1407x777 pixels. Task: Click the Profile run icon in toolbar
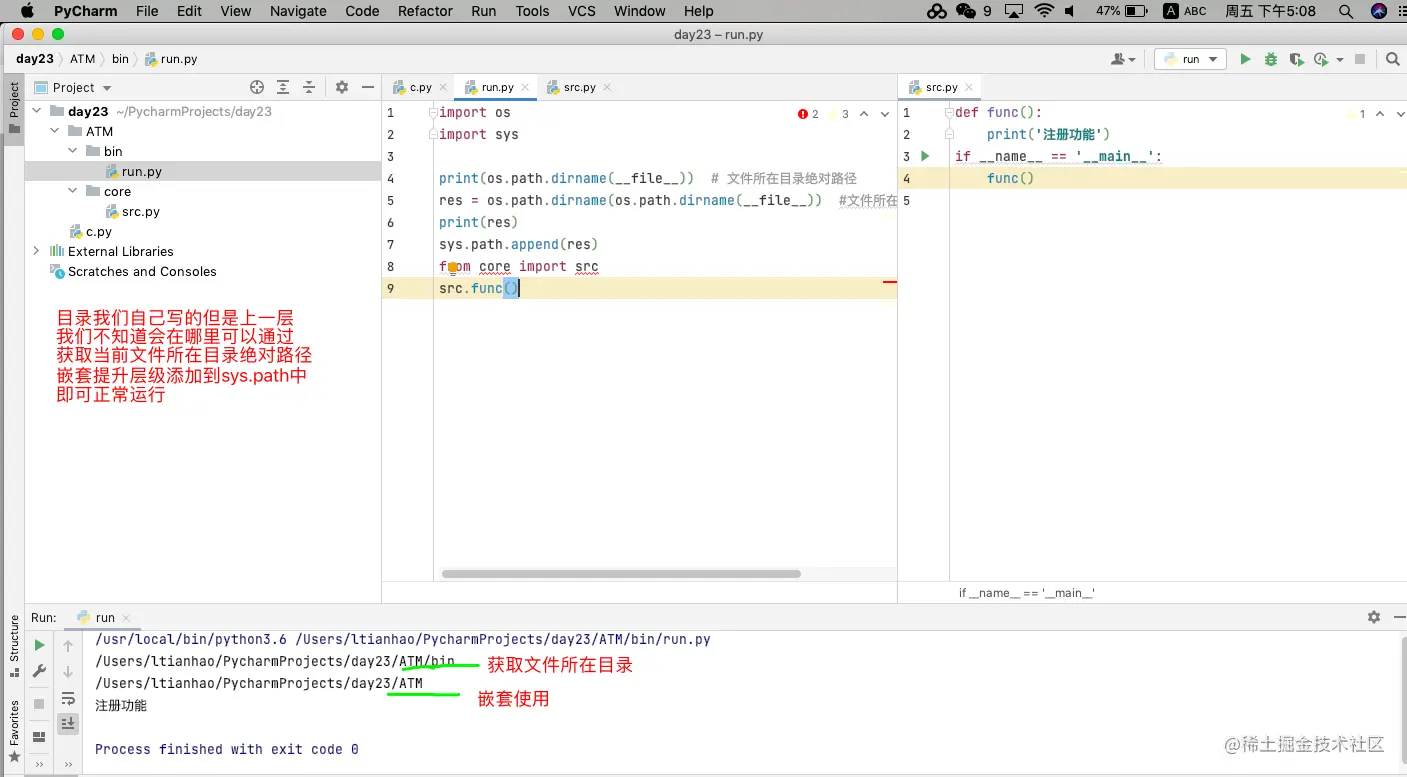1321,59
